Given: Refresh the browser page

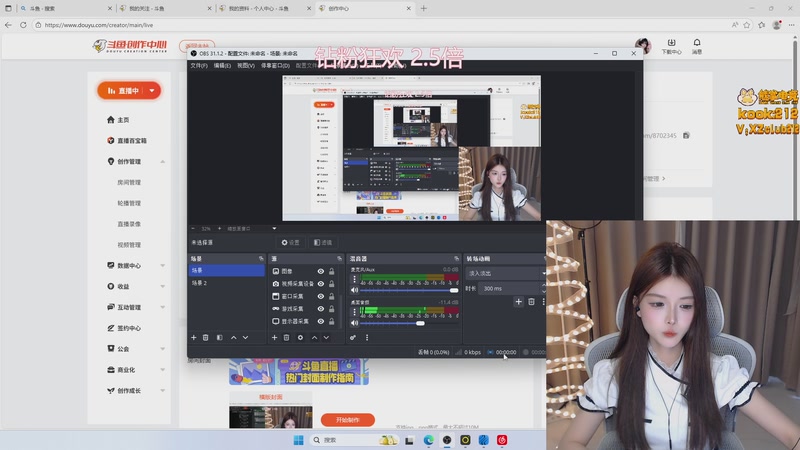Looking at the screenshot, I should pyautogui.click(x=23, y=24).
